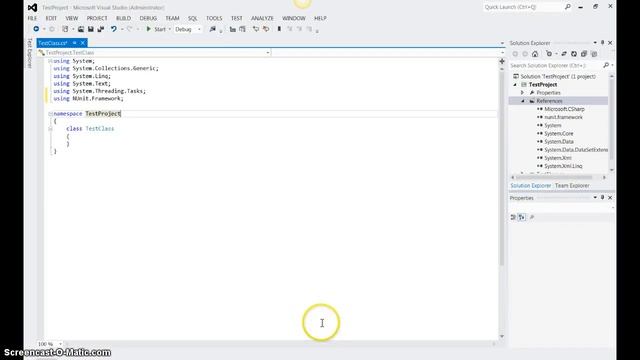Switch to the Team Explorer tab
Screen dimensions: 640x360
(572, 186)
